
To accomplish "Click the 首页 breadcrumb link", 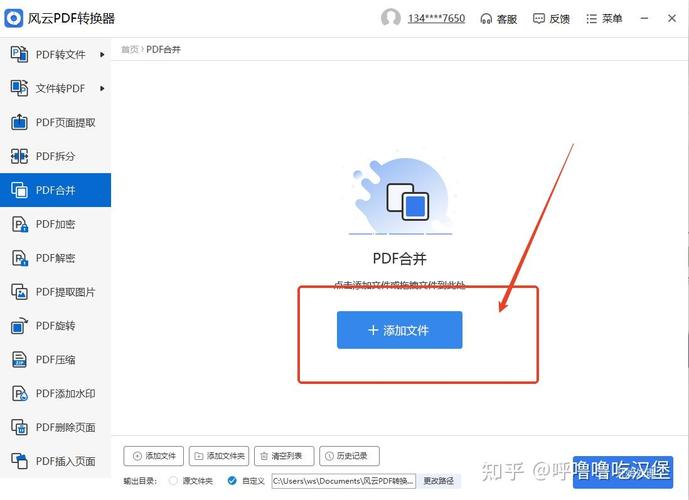I will pos(129,49).
